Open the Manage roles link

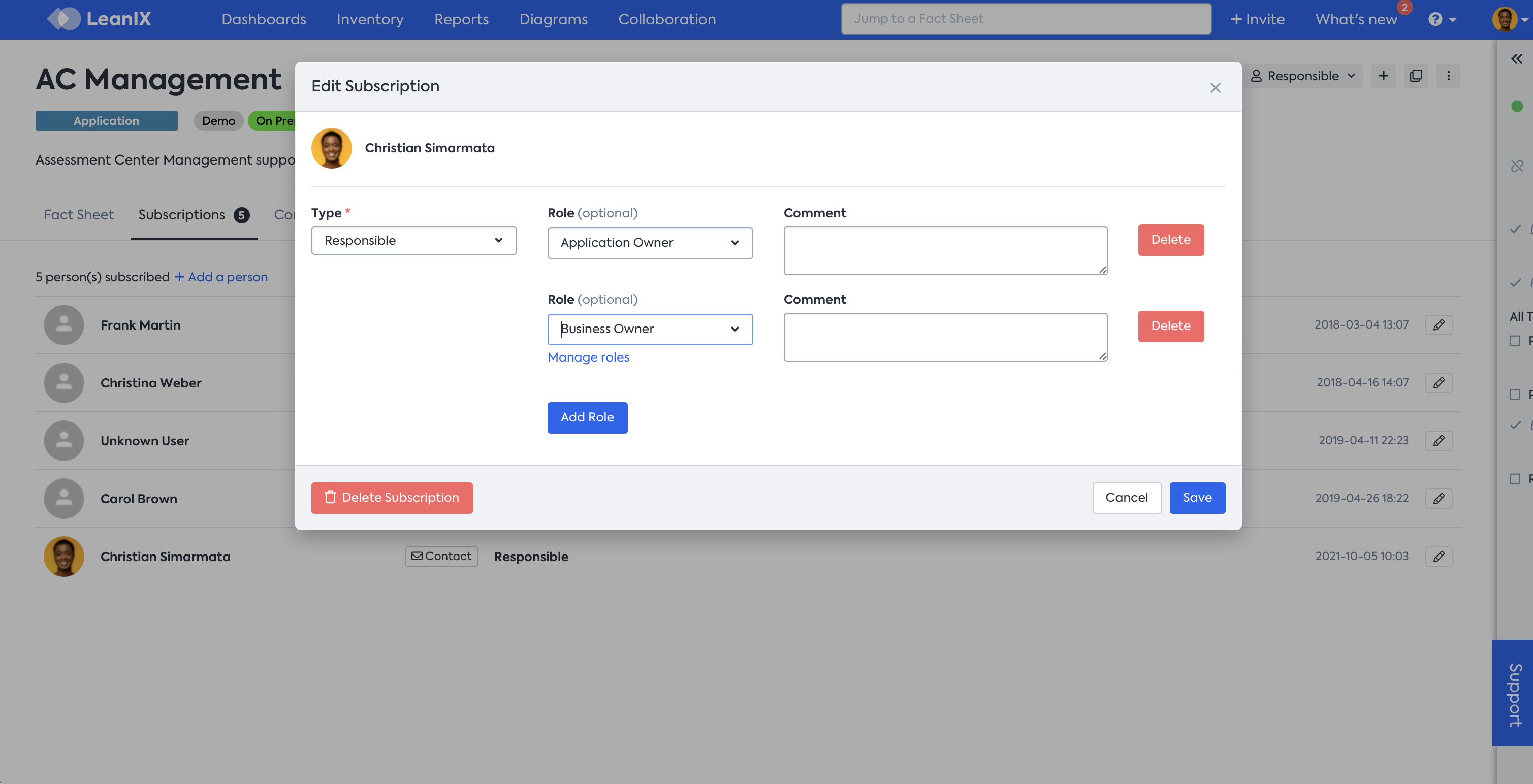pos(588,357)
